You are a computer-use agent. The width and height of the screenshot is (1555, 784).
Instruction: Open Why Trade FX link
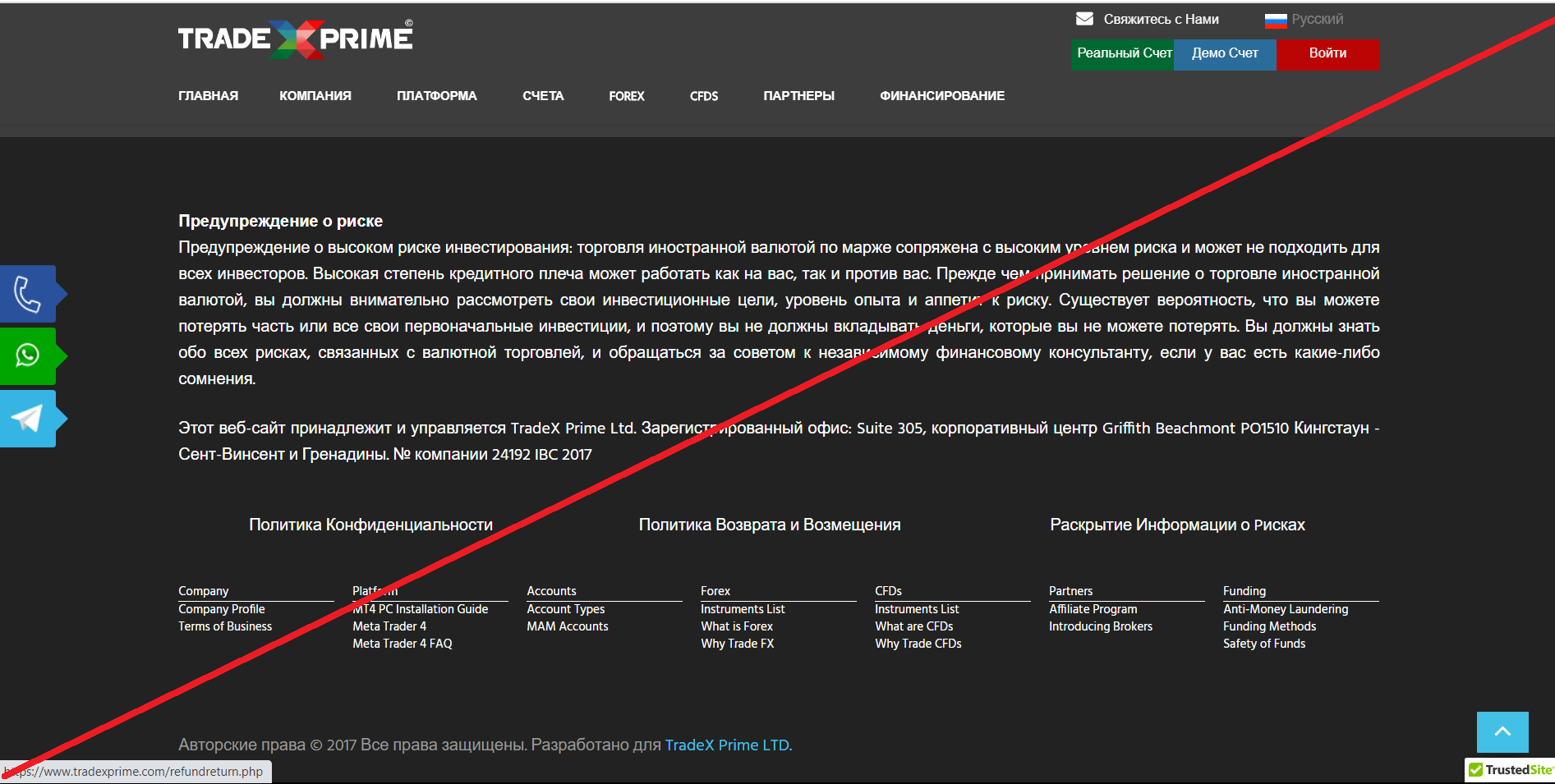coord(738,644)
